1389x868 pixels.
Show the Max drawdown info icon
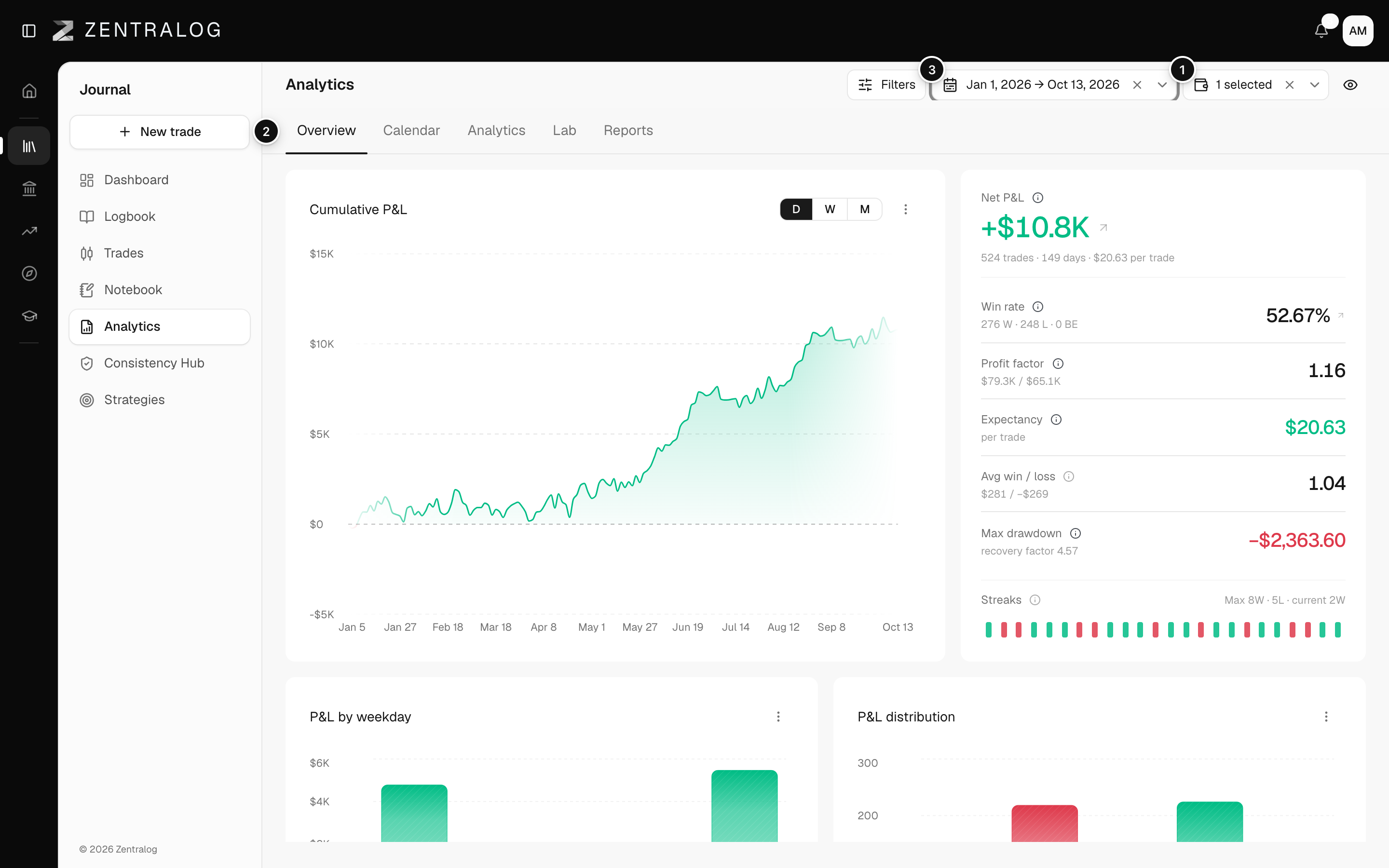[1076, 533]
